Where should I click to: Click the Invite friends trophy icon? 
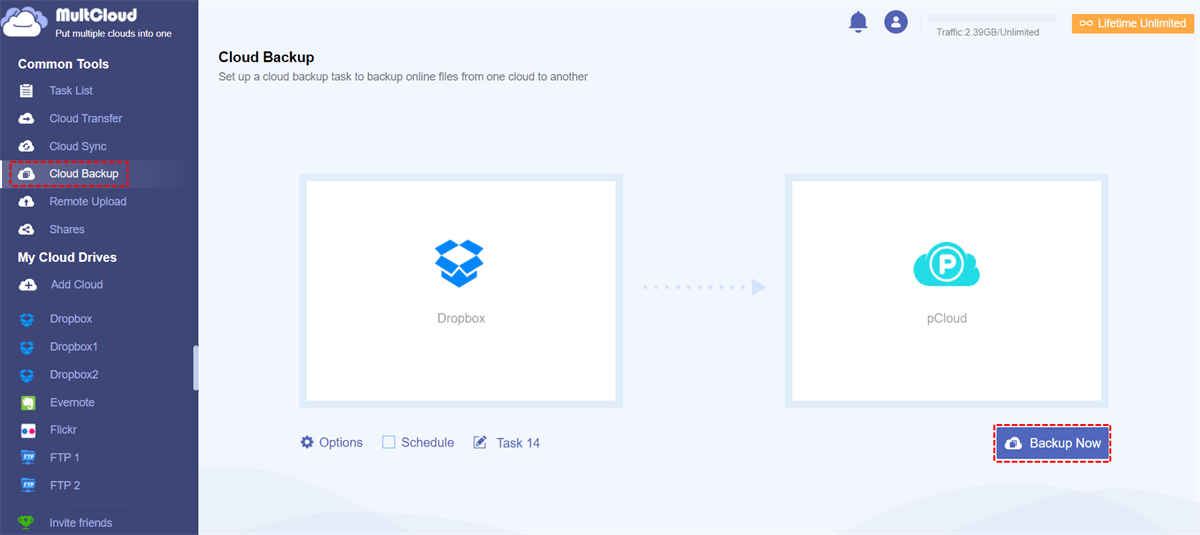[x=27, y=523]
